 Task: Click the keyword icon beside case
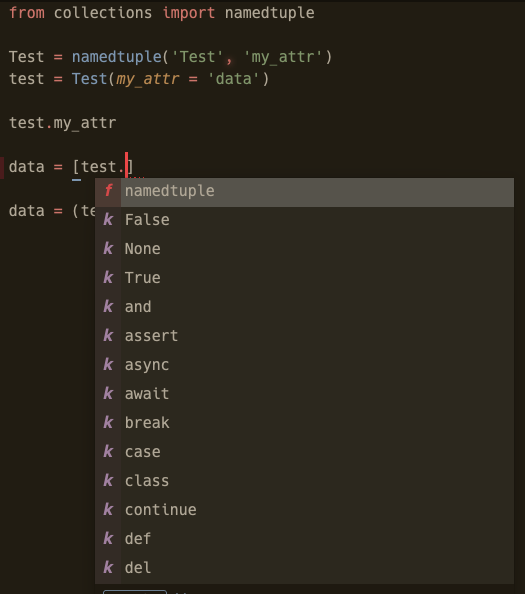[108, 452]
